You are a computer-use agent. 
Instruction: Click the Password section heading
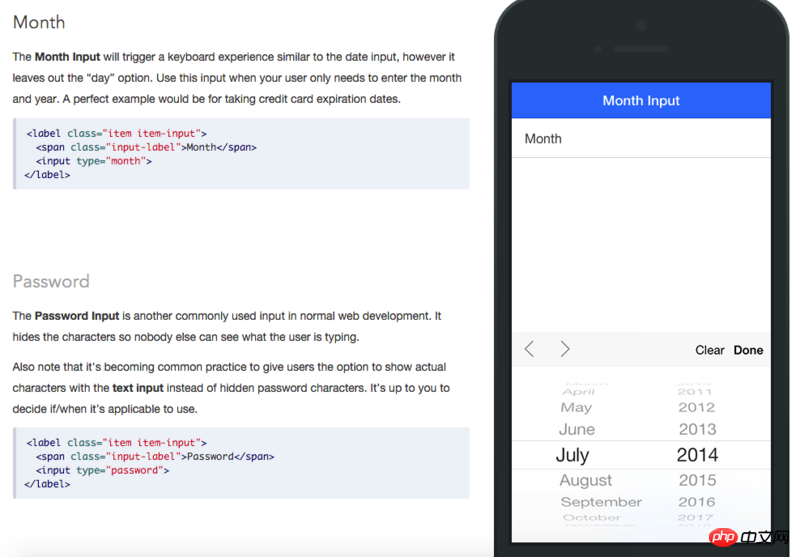(51, 281)
